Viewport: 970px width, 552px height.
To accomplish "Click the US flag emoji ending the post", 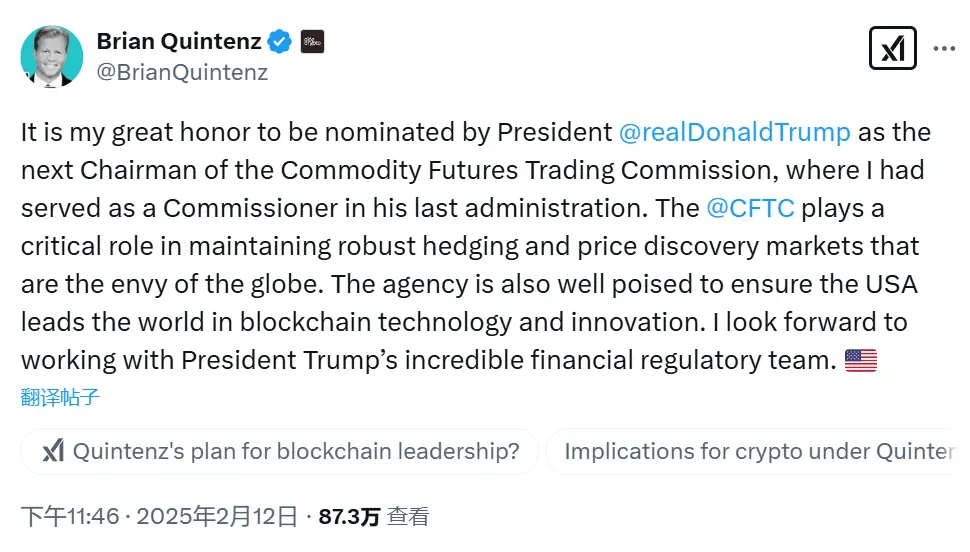I will 860,360.
